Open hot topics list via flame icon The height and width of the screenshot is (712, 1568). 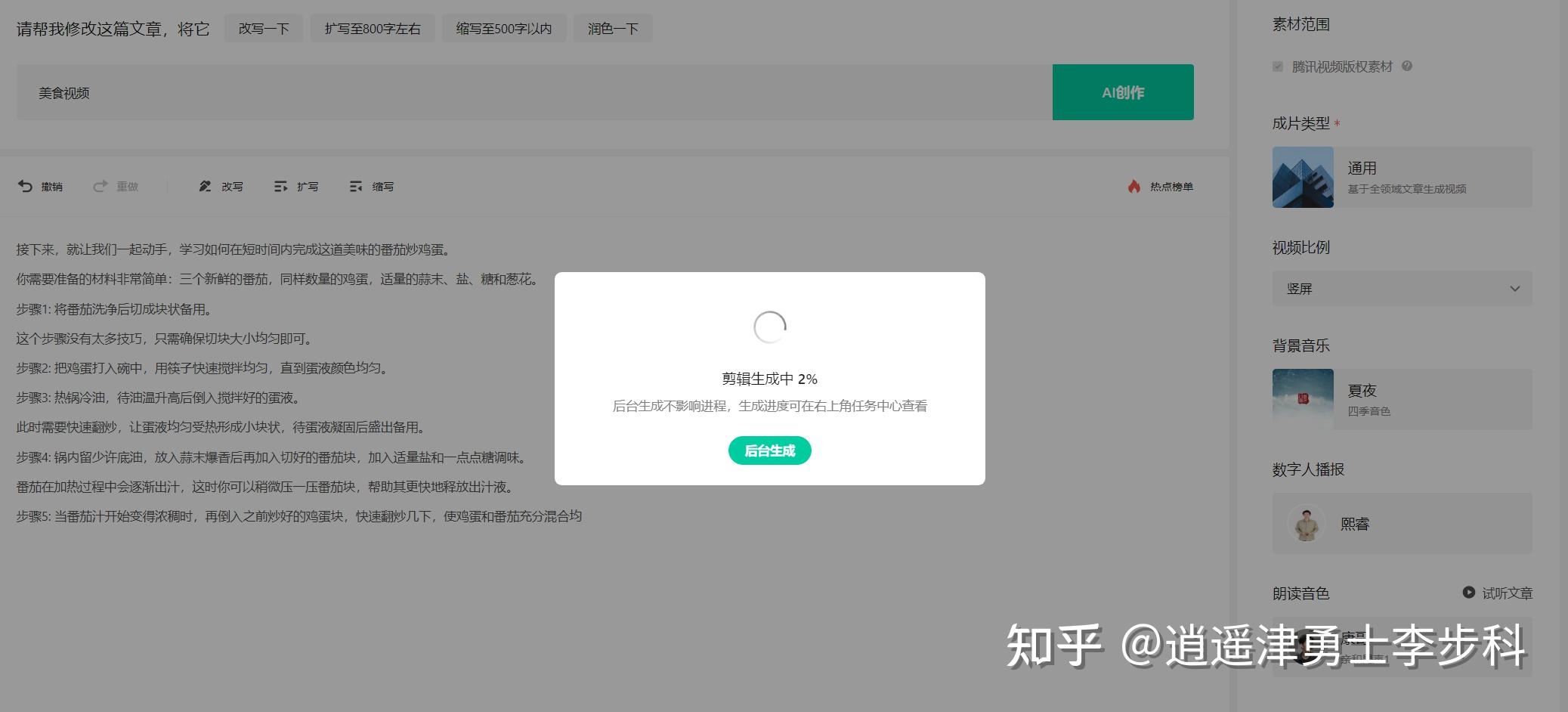1133,186
